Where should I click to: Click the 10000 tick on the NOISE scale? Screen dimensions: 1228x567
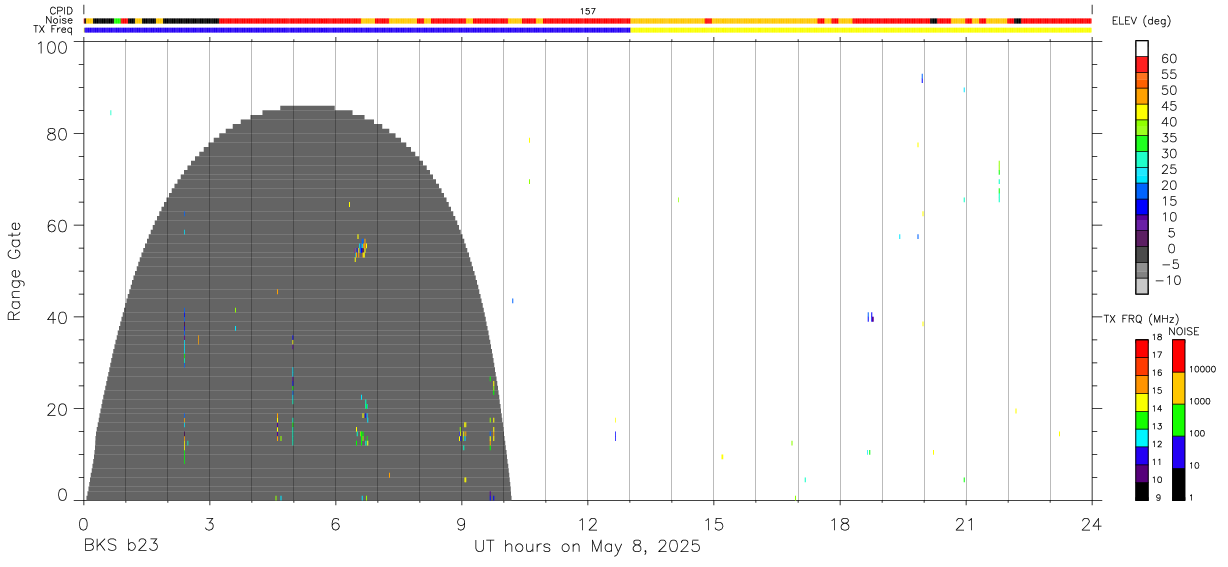pyautogui.click(x=1202, y=370)
